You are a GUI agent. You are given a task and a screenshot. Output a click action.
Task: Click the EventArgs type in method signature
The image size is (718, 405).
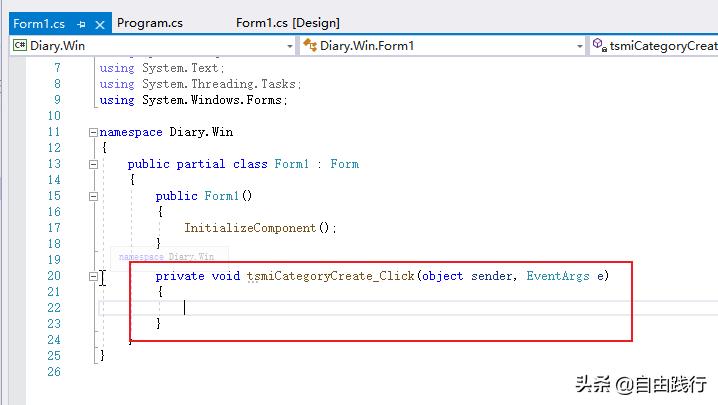click(557, 276)
